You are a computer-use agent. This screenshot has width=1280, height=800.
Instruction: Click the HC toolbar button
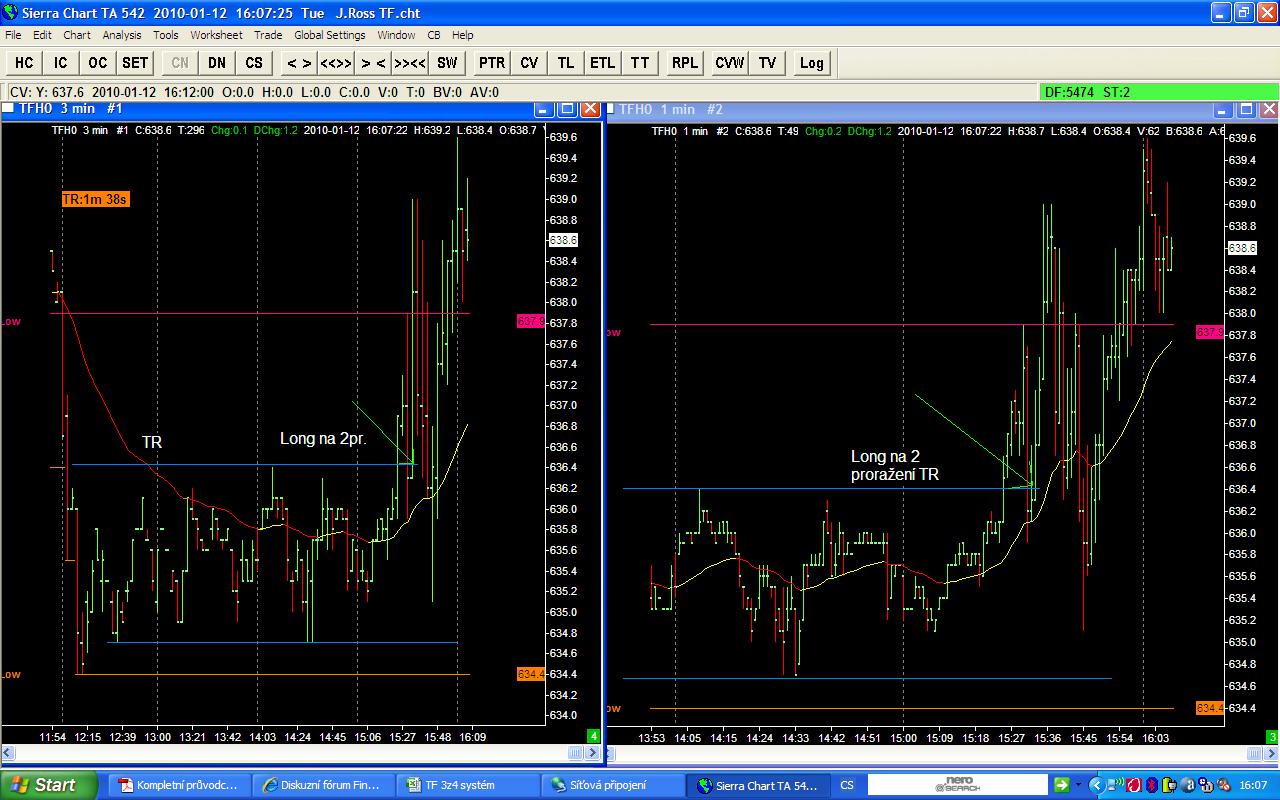[x=24, y=62]
